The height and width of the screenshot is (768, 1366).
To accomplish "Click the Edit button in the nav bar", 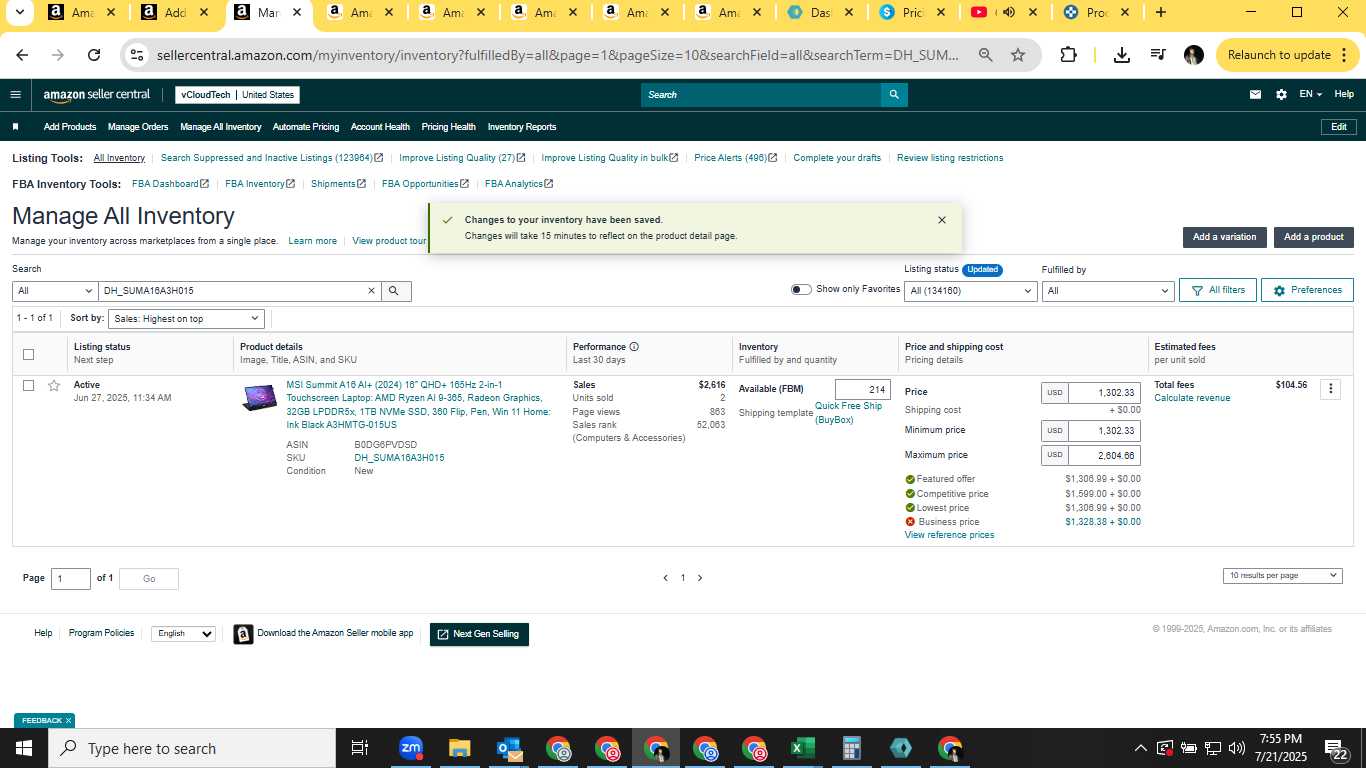I will pyautogui.click(x=1339, y=127).
